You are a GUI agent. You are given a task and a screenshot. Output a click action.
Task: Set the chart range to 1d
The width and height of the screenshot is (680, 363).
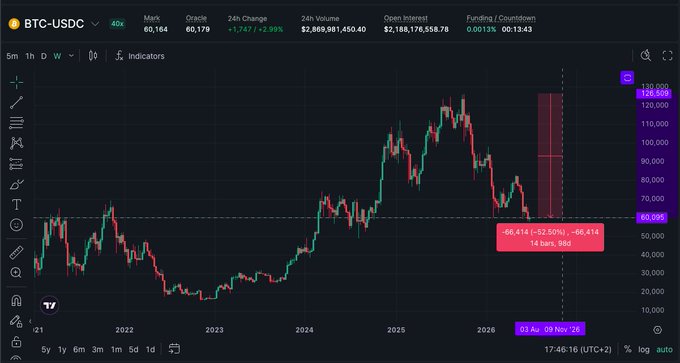tap(150, 350)
